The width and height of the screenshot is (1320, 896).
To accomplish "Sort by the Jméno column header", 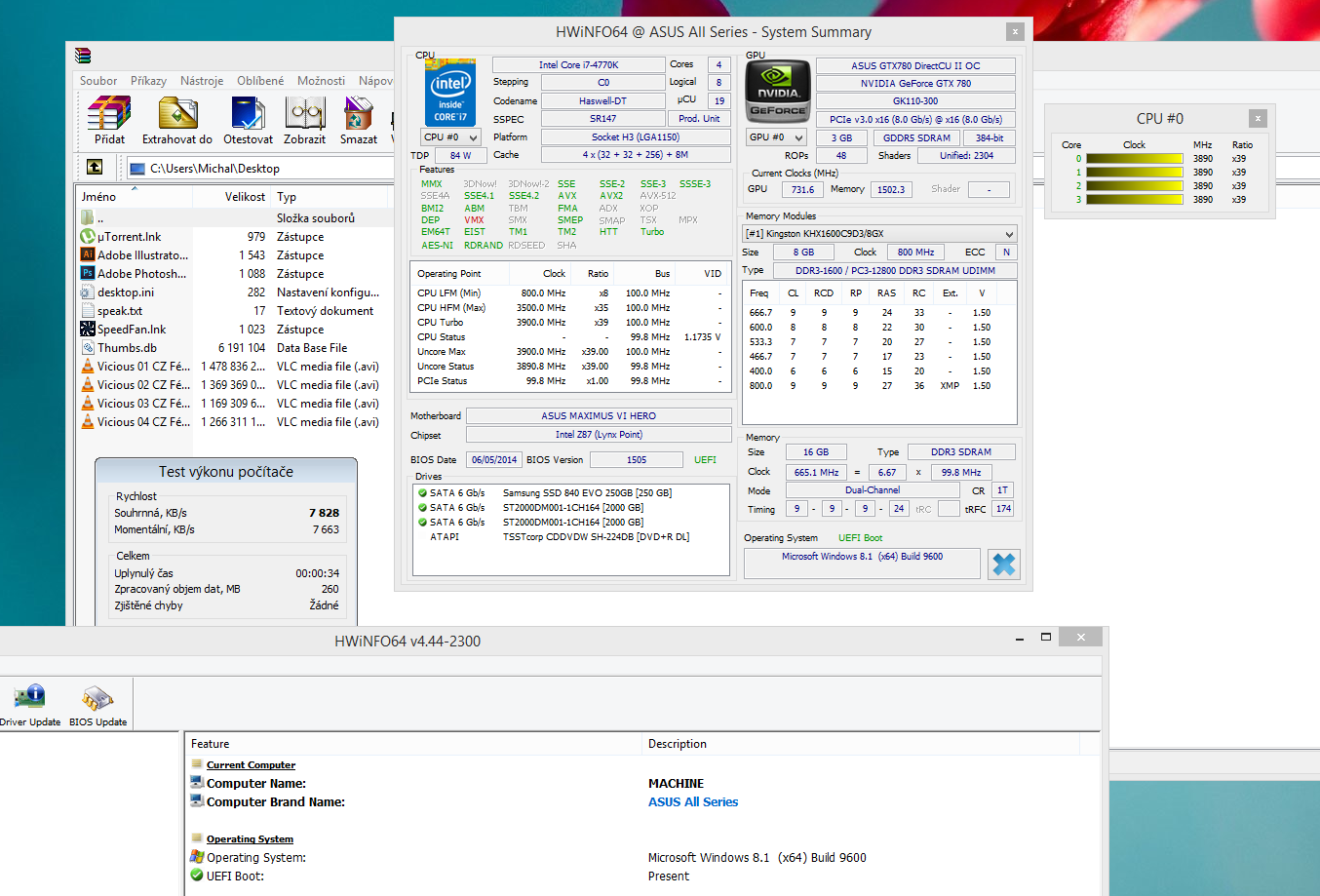I will tap(136, 196).
